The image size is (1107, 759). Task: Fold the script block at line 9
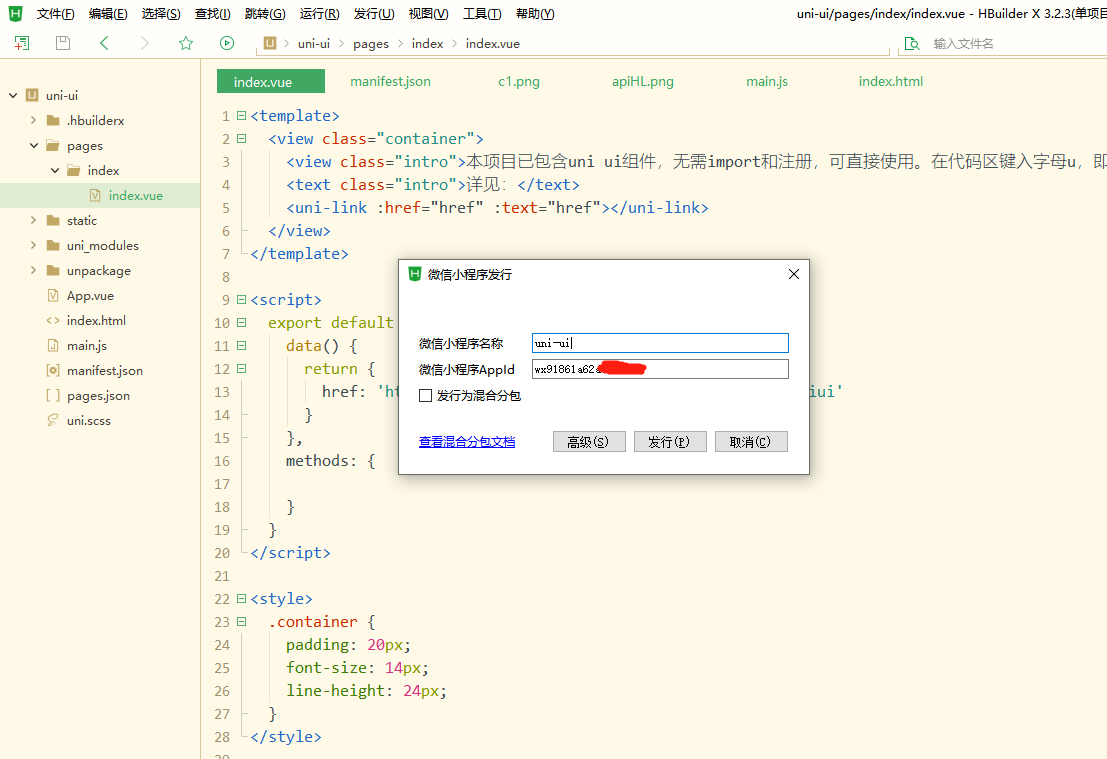point(241,299)
